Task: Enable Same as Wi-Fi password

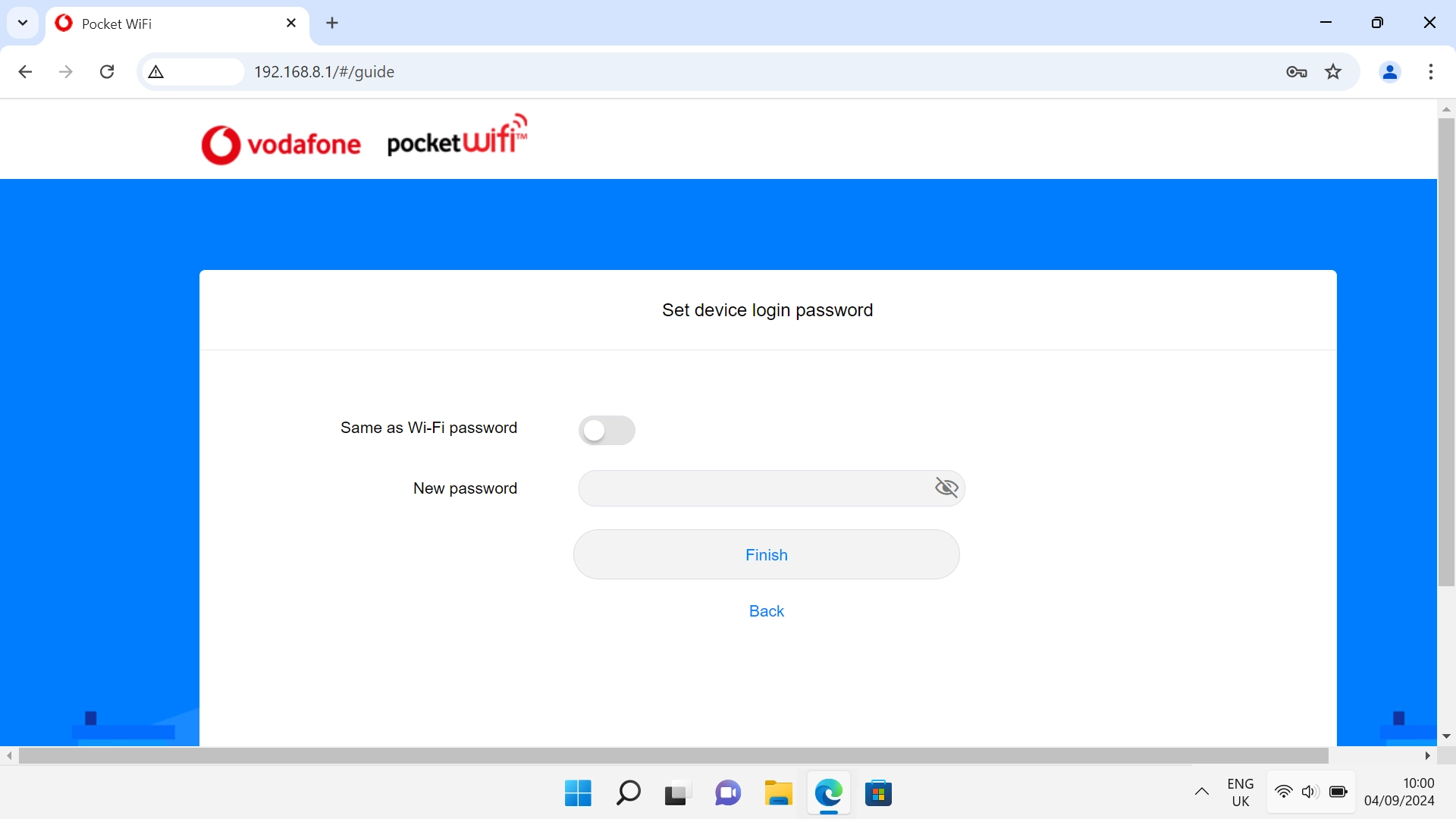Action: [x=607, y=430]
